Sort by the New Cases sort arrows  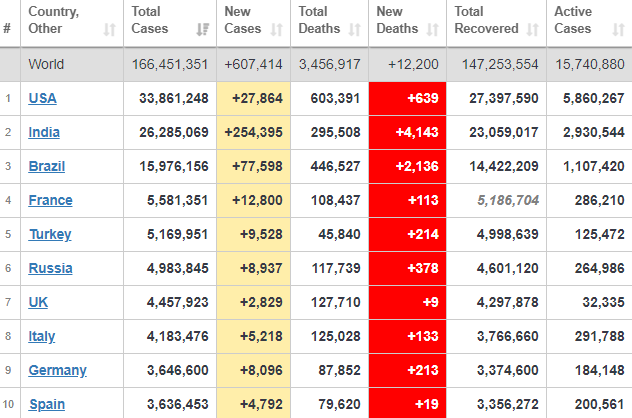[276, 29]
